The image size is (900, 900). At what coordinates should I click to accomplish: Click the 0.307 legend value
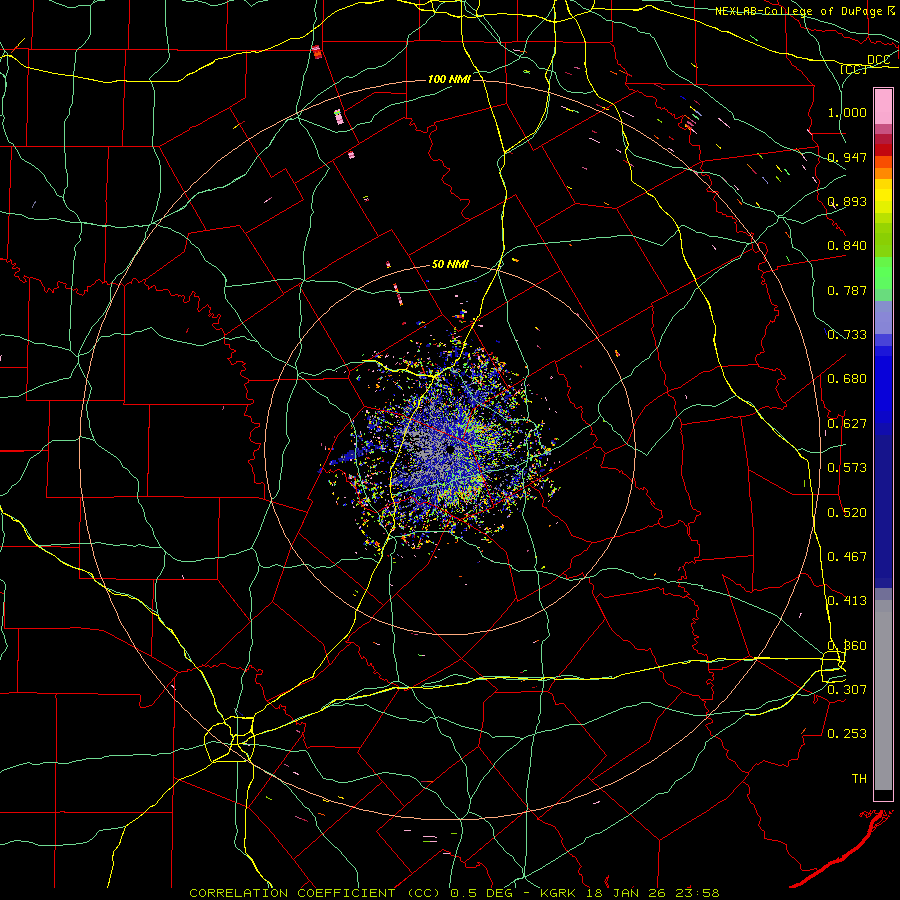point(847,689)
